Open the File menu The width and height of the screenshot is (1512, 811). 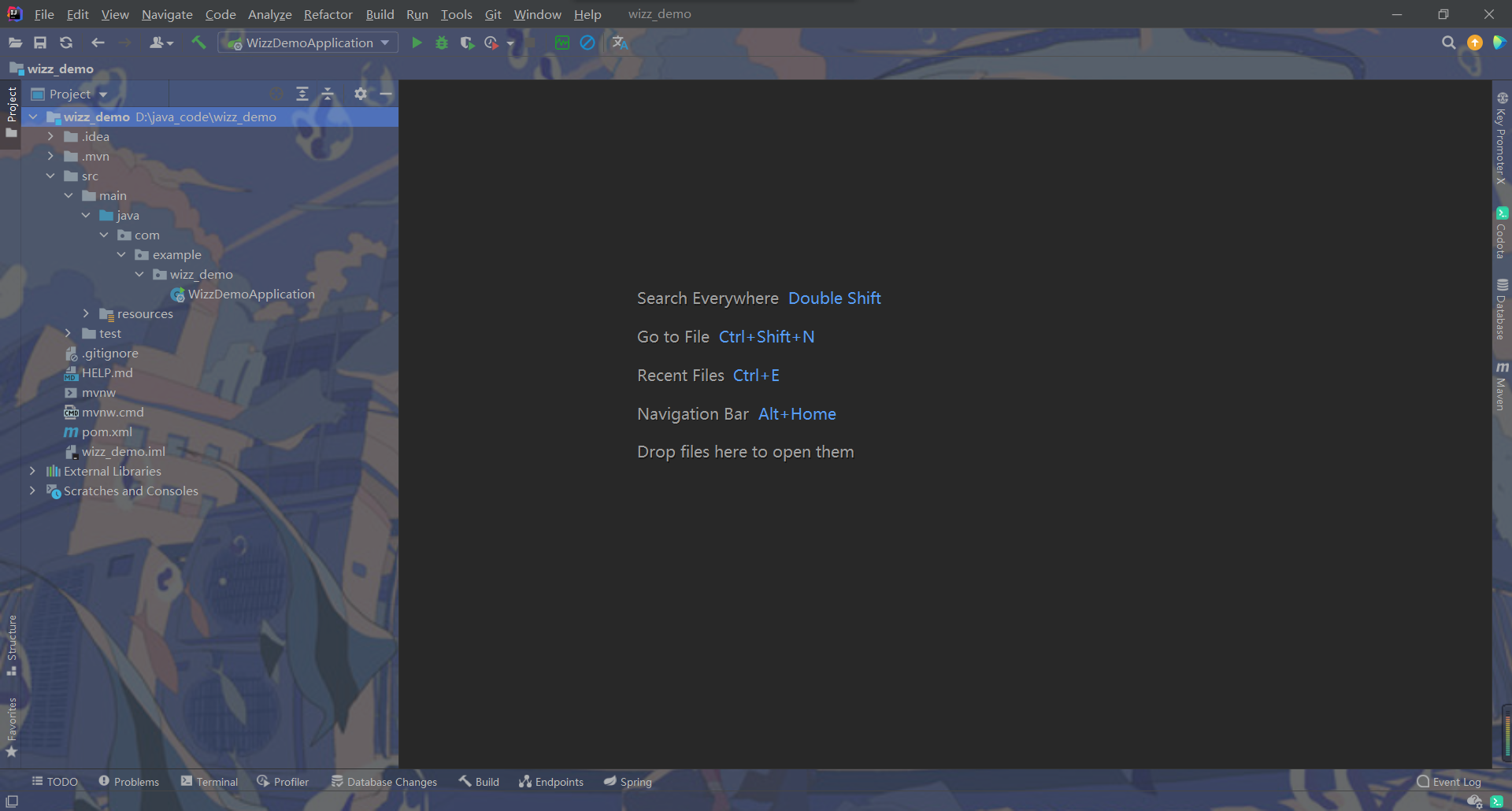[x=44, y=14]
